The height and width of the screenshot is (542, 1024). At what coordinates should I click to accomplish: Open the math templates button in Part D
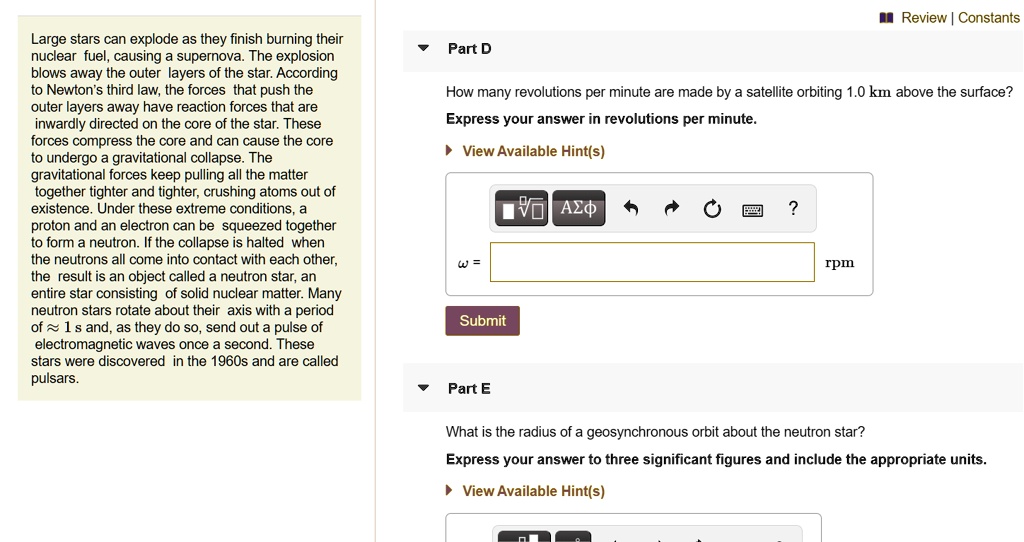point(521,208)
